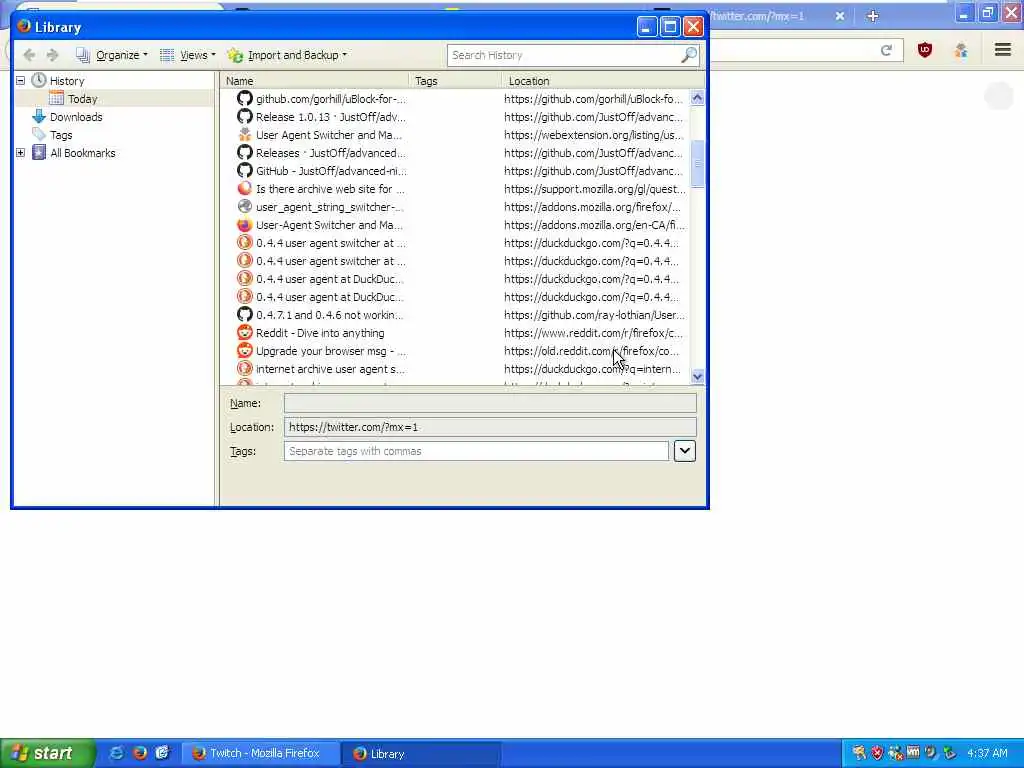Expand the tags selector dropdown arrow
The image size is (1024, 768).
684,451
